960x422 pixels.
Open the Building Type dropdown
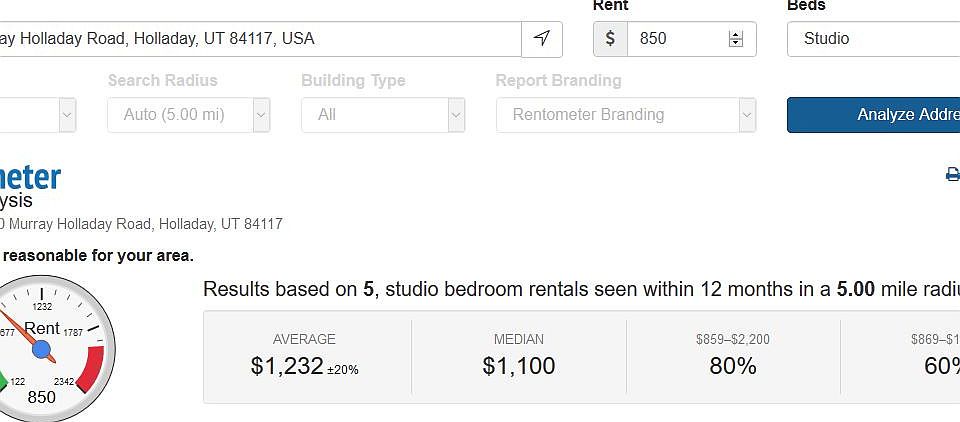pos(382,115)
